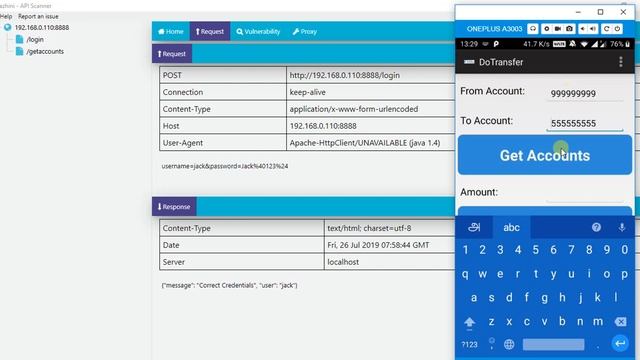Click the response body Correct Credentials text
This screenshot has width=640, height=360.
tap(229, 285)
